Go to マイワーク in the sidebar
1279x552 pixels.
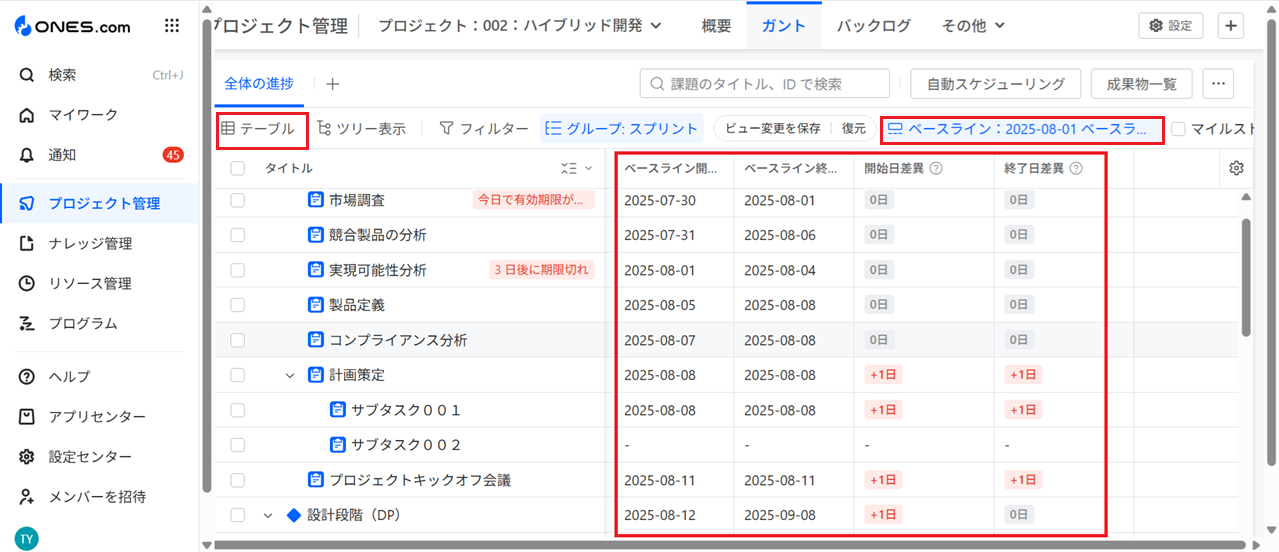tap(100, 115)
